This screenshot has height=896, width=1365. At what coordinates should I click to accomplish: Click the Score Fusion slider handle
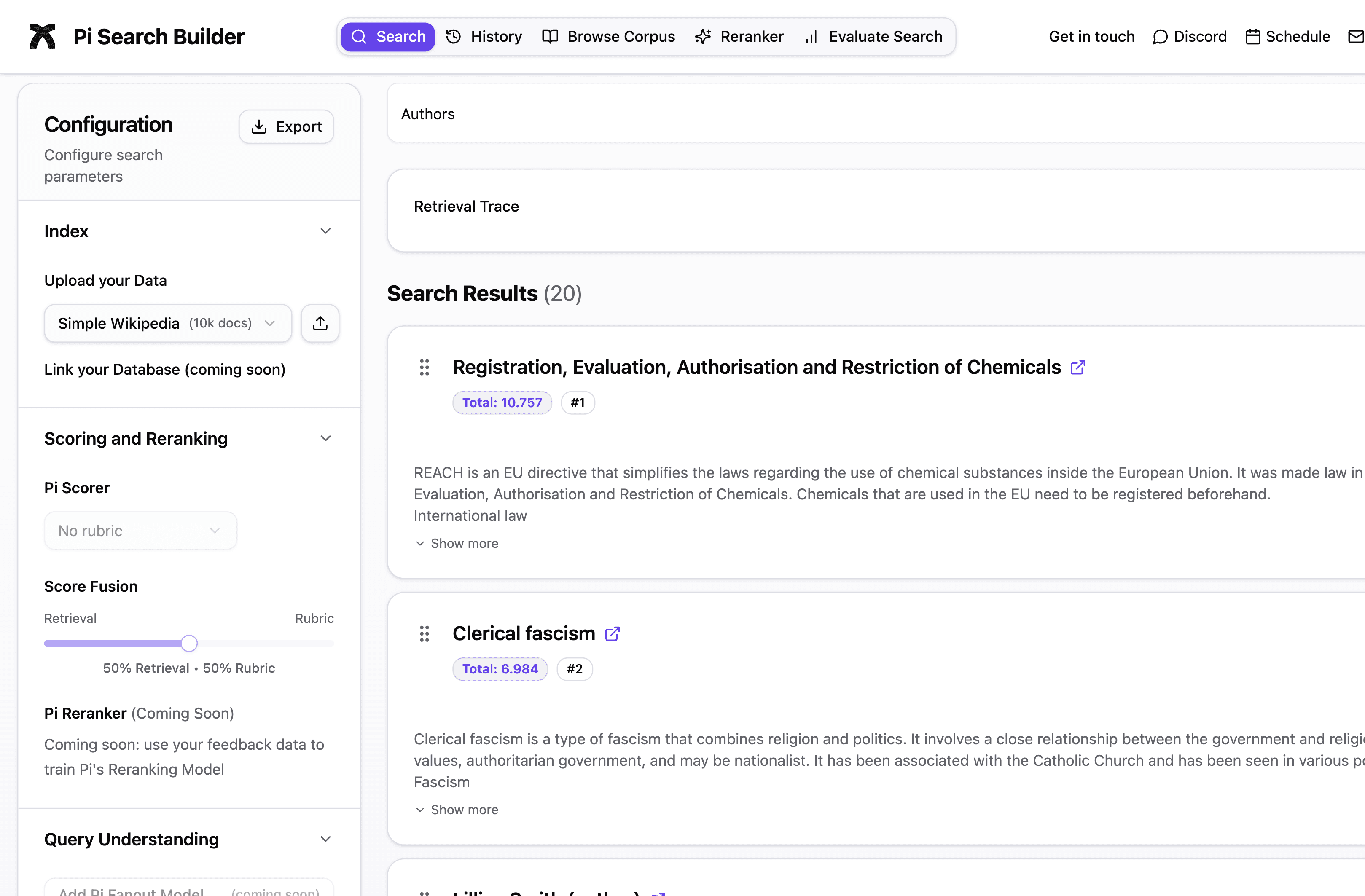point(189,643)
